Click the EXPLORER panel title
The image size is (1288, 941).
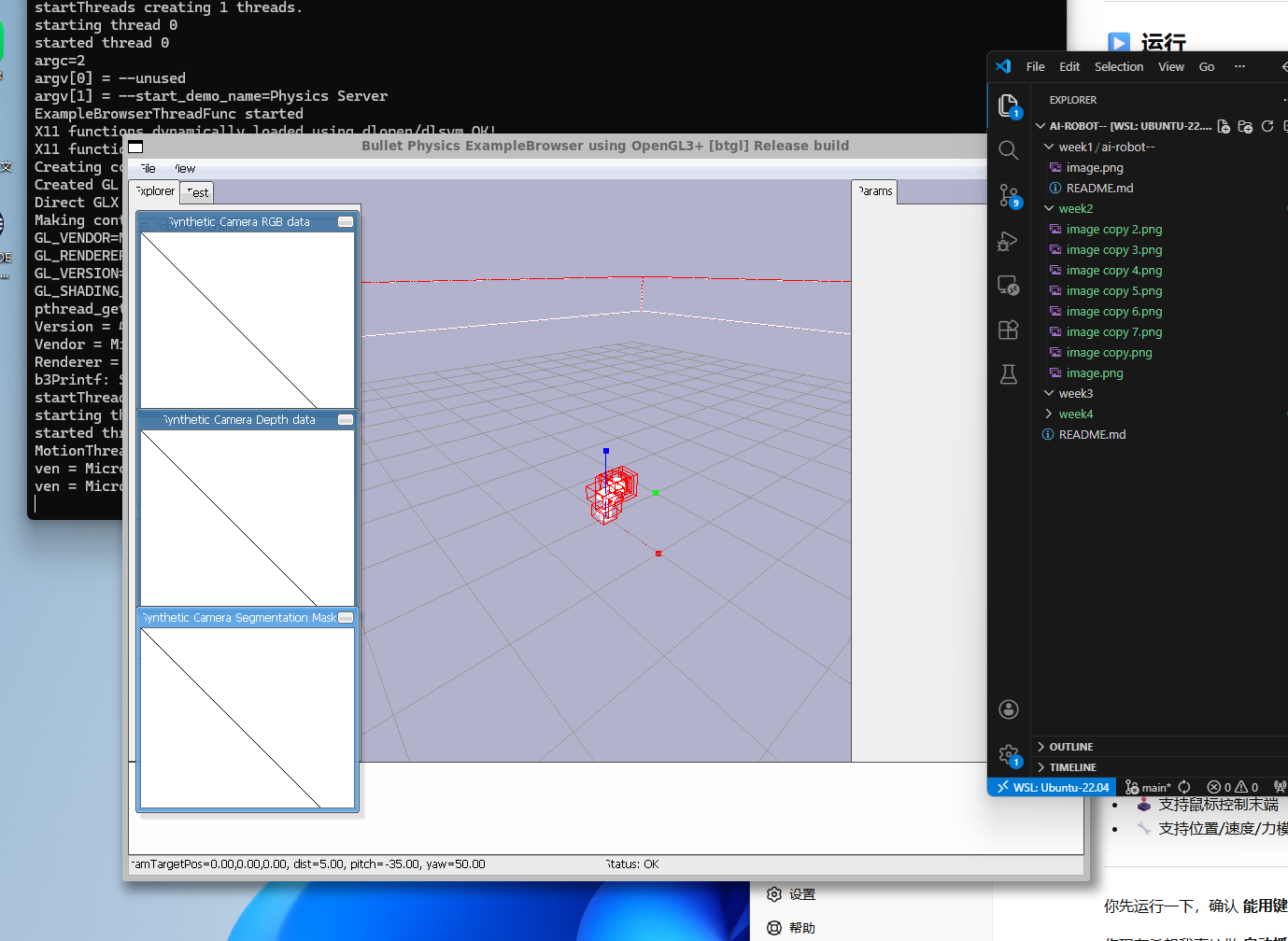click(x=1073, y=100)
